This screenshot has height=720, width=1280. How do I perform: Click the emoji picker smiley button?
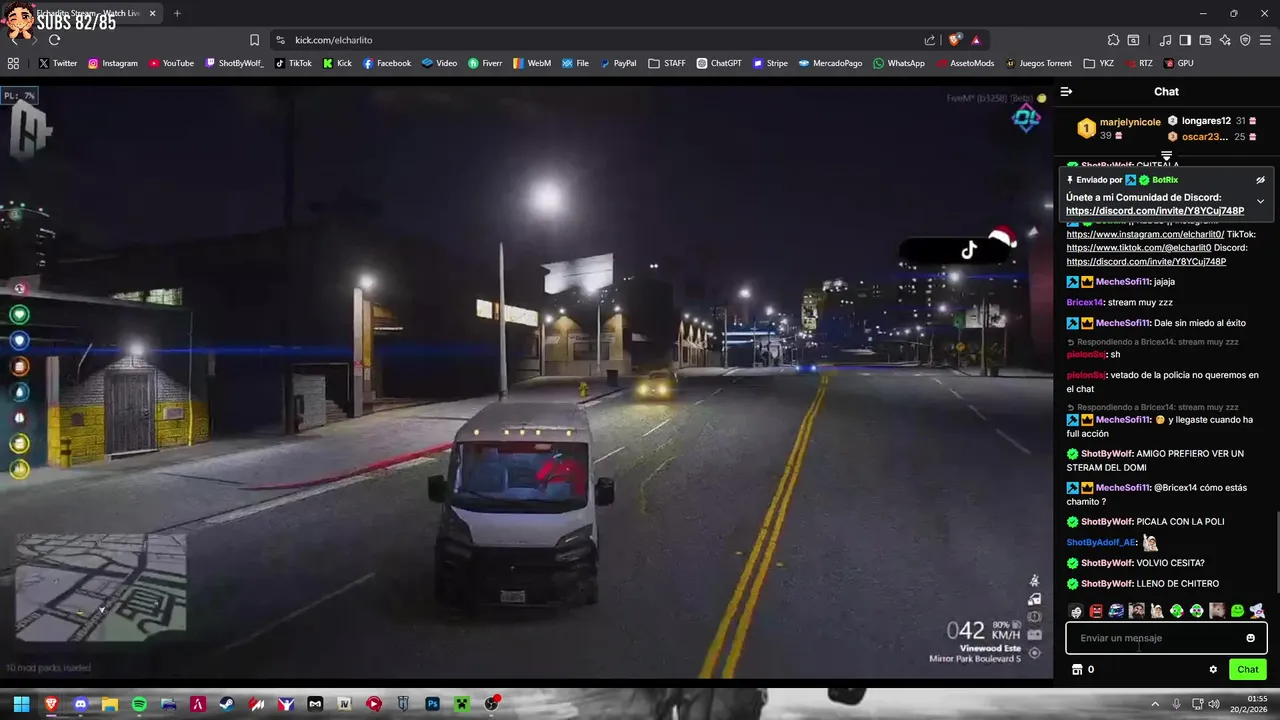(x=1250, y=638)
